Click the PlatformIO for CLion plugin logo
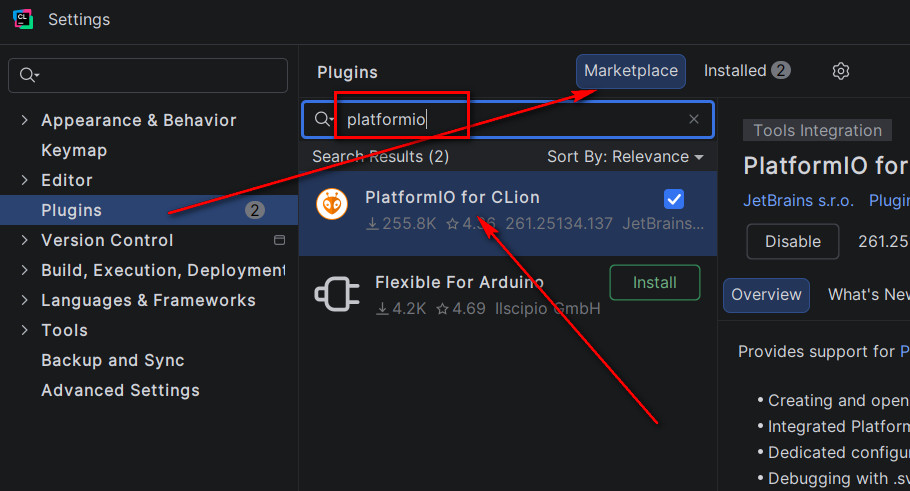Image resolution: width=910 pixels, height=491 pixels. click(332, 204)
